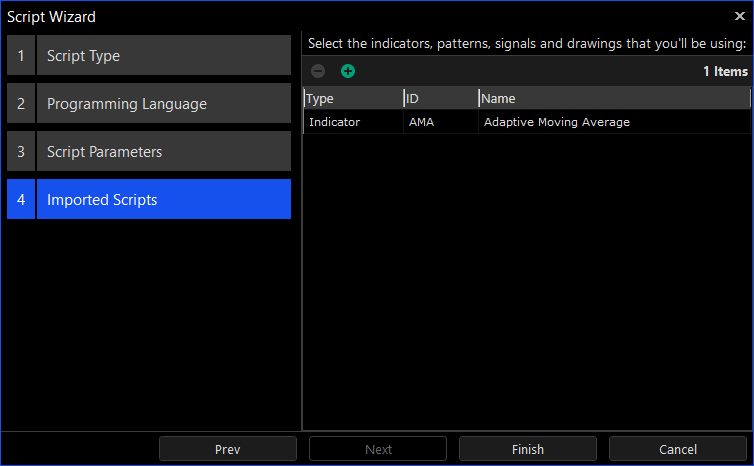This screenshot has width=754, height=466.
Task: Click the green plus add-import icon
Action: 348,71
